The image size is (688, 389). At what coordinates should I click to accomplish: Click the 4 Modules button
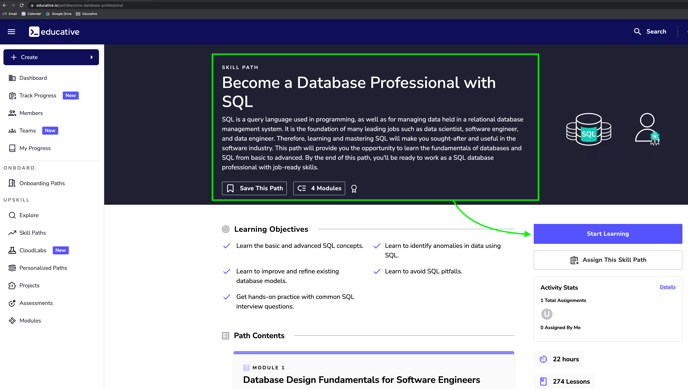[x=319, y=188]
